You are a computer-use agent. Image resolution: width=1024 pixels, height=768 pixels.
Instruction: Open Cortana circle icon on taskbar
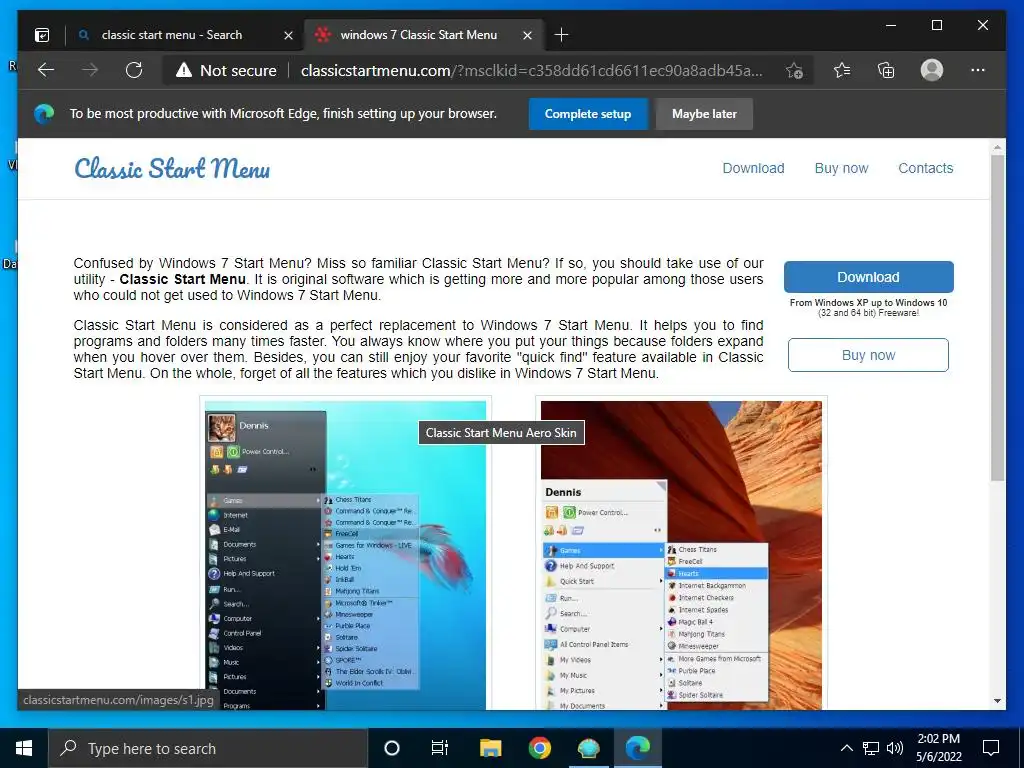(391, 748)
